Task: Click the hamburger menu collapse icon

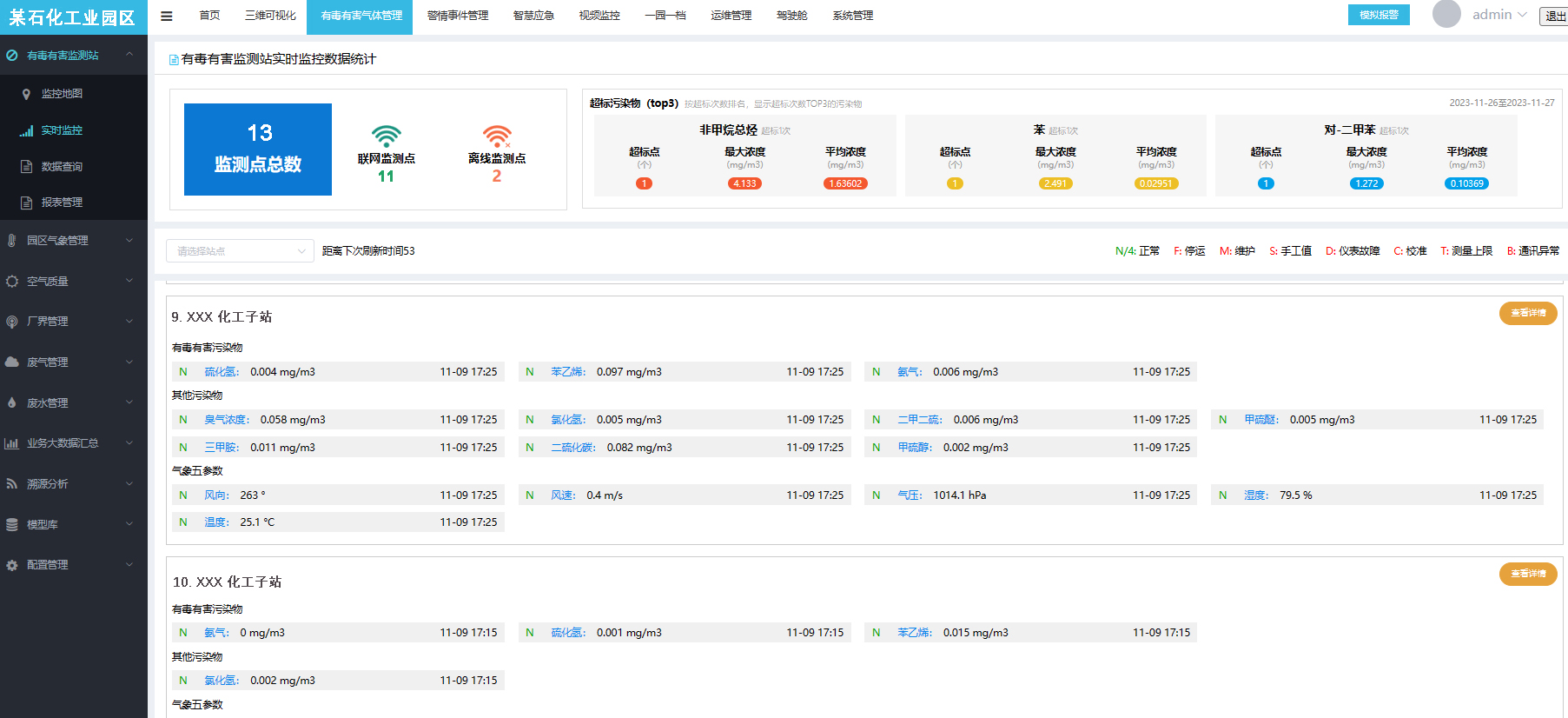Action: coord(167,16)
